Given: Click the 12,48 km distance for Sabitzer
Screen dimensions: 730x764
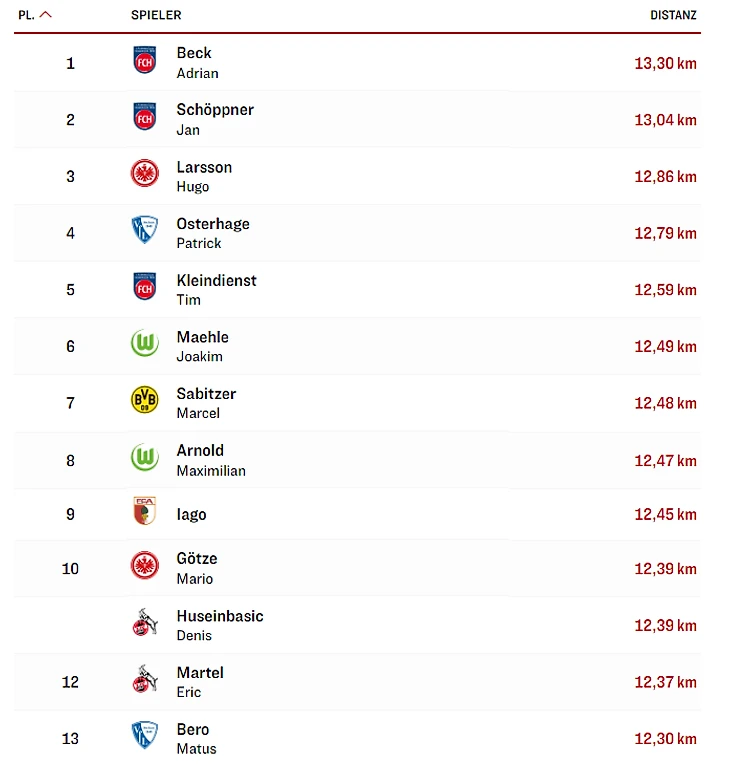Looking at the screenshot, I should (665, 403).
